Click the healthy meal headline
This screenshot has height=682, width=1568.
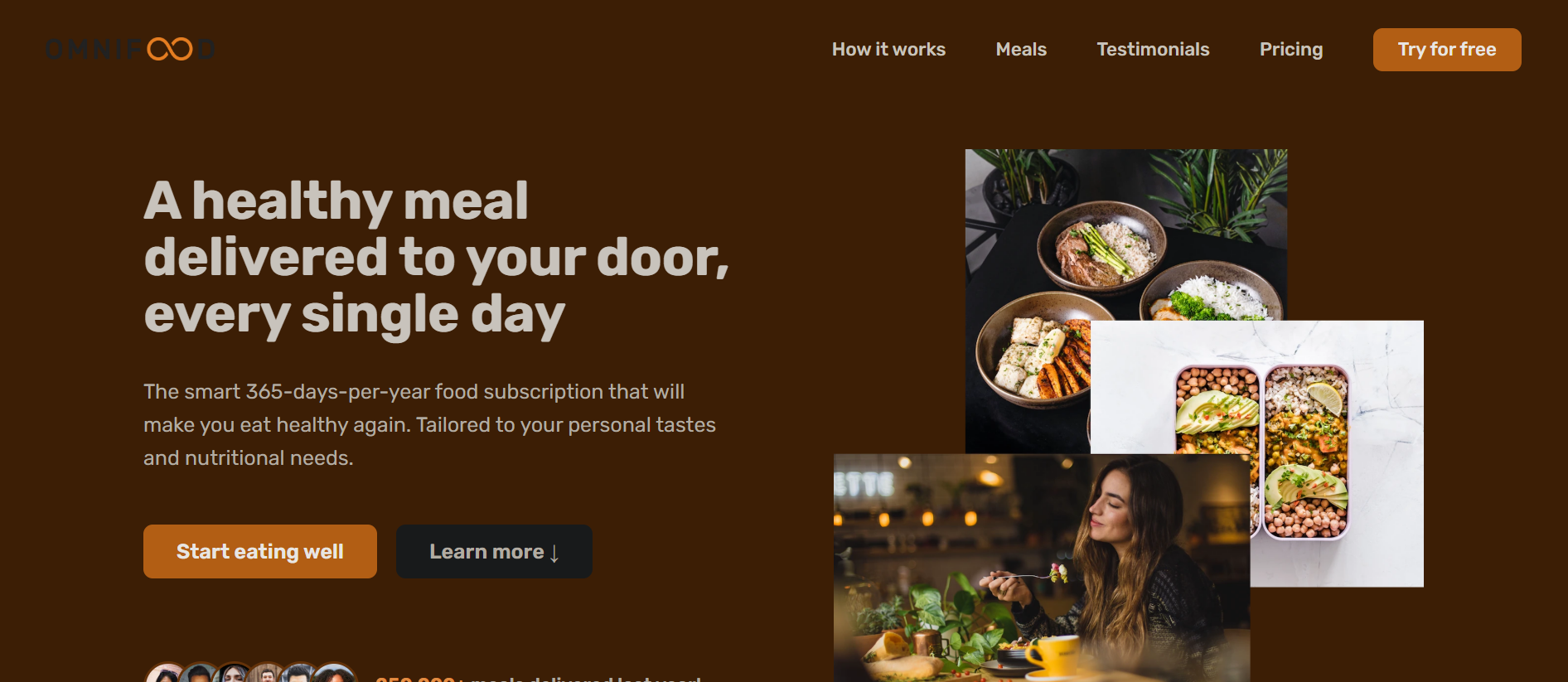click(436, 258)
